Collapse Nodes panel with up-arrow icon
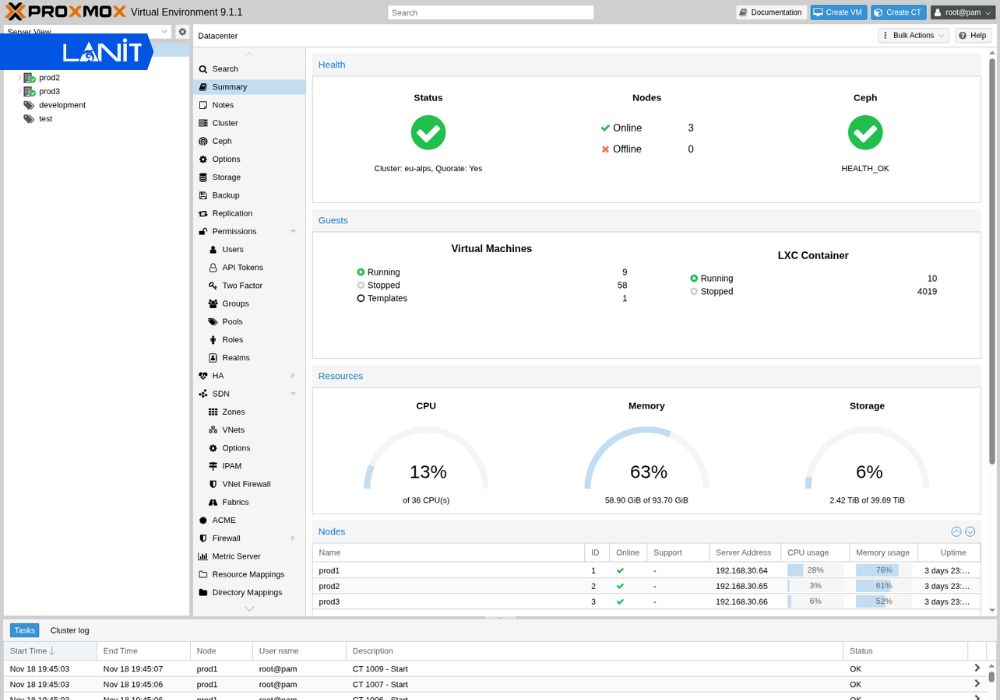The image size is (1000, 700). point(956,532)
